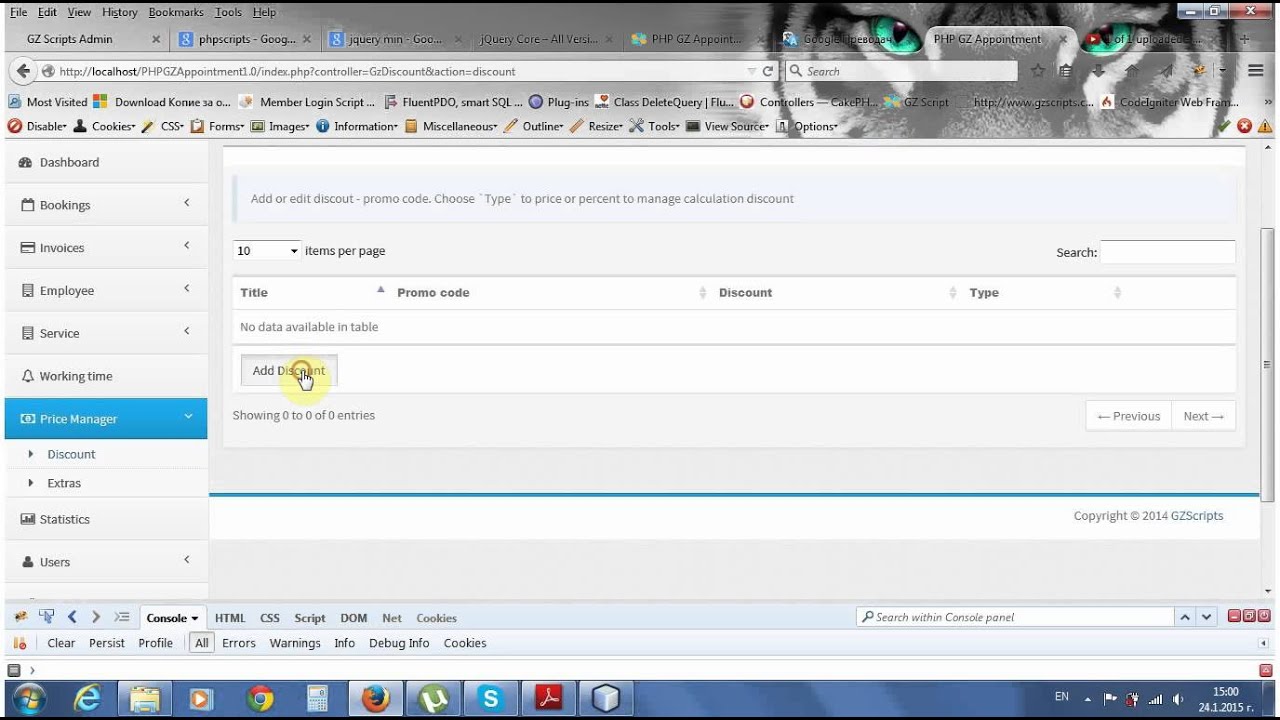Expand the Bookings sidebar menu

pyautogui.click(x=106, y=205)
